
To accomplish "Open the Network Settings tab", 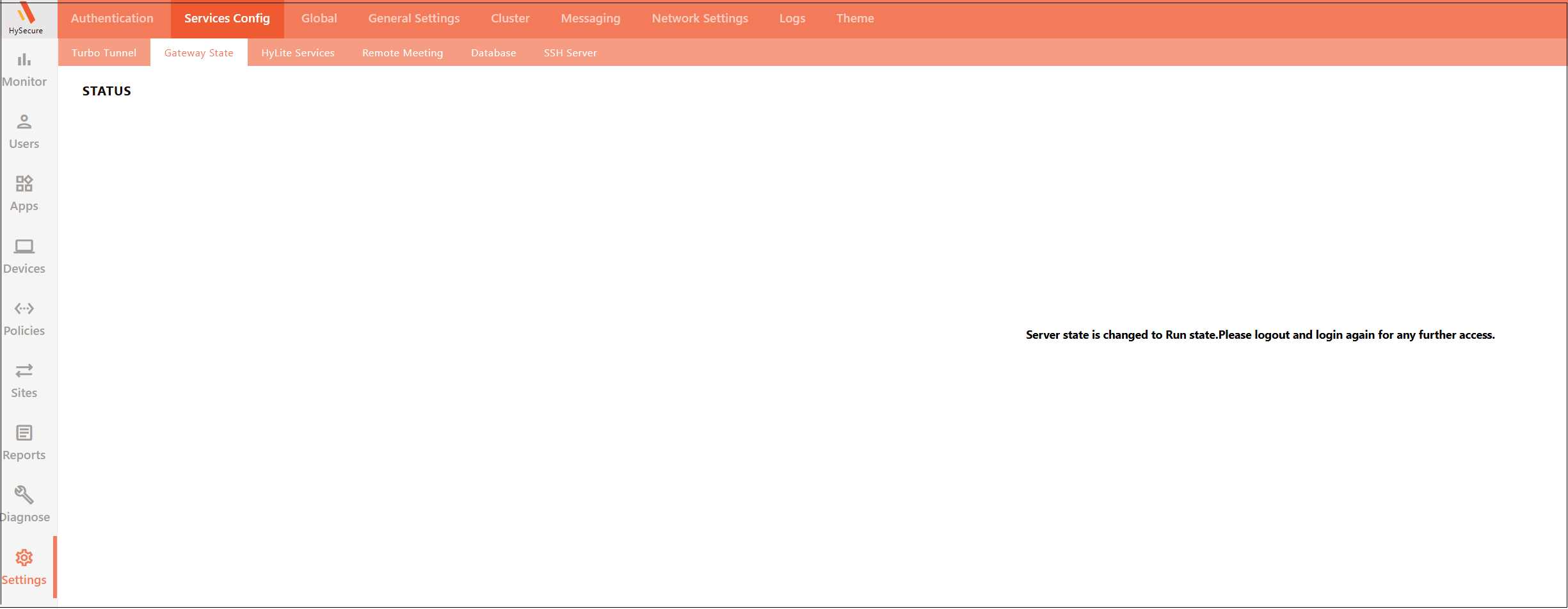I will pyautogui.click(x=700, y=19).
